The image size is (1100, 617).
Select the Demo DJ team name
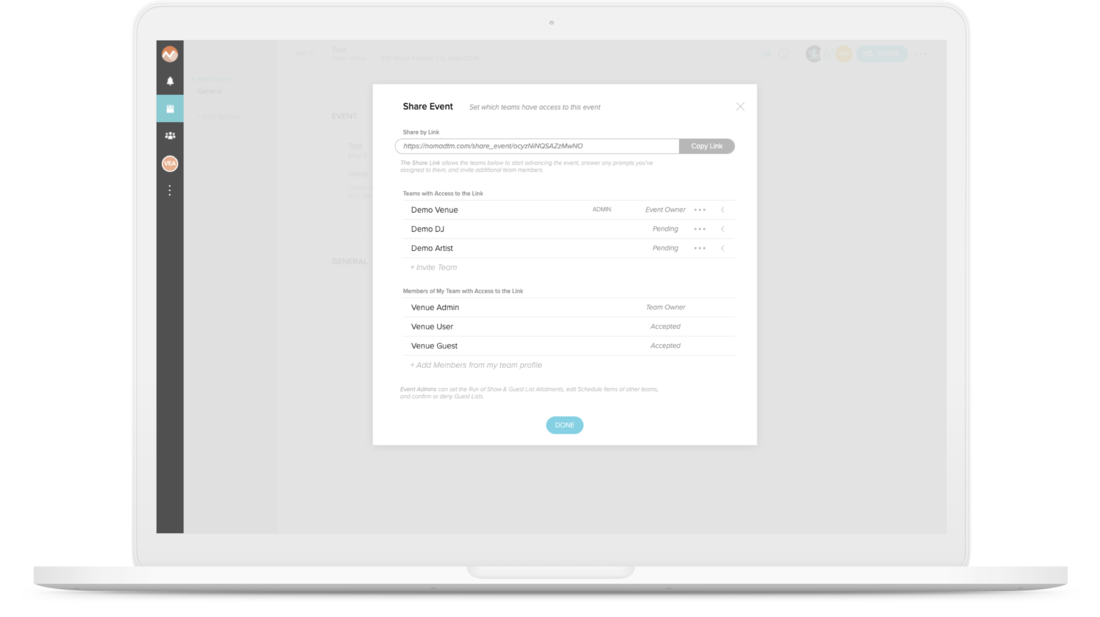(427, 229)
